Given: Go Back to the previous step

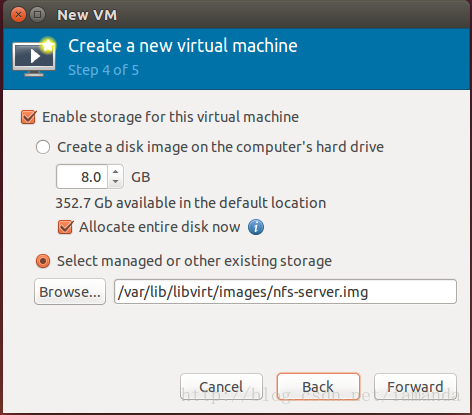Looking at the screenshot, I should [318, 387].
